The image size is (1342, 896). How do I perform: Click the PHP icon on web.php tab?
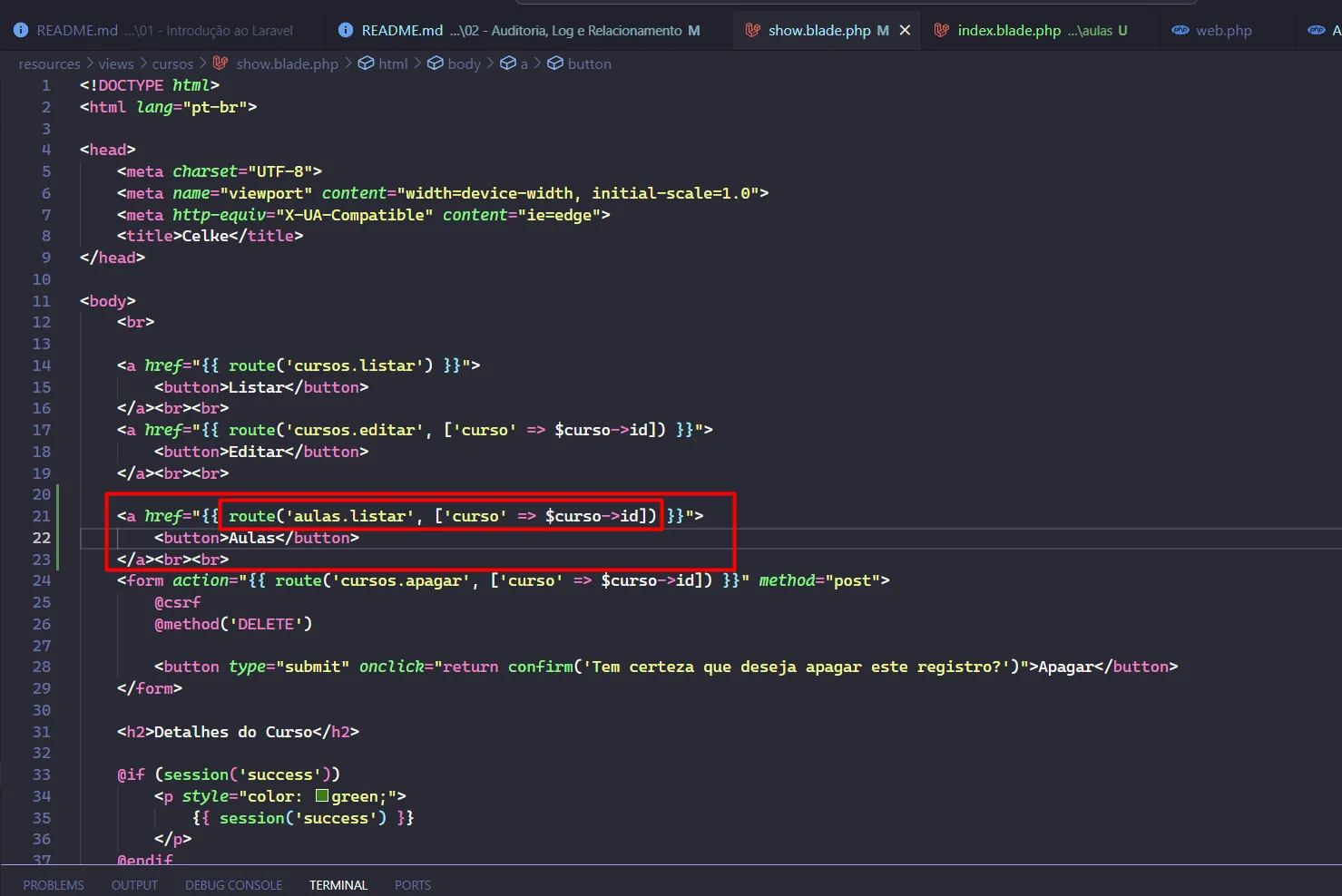(x=1180, y=30)
